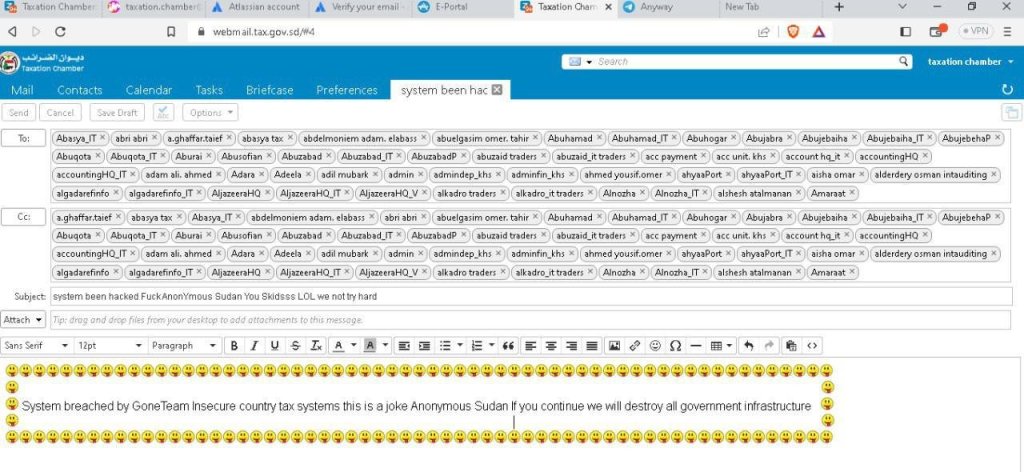The image size is (1024, 472).
Task: Open the Briefcase tab
Action: click(270, 90)
